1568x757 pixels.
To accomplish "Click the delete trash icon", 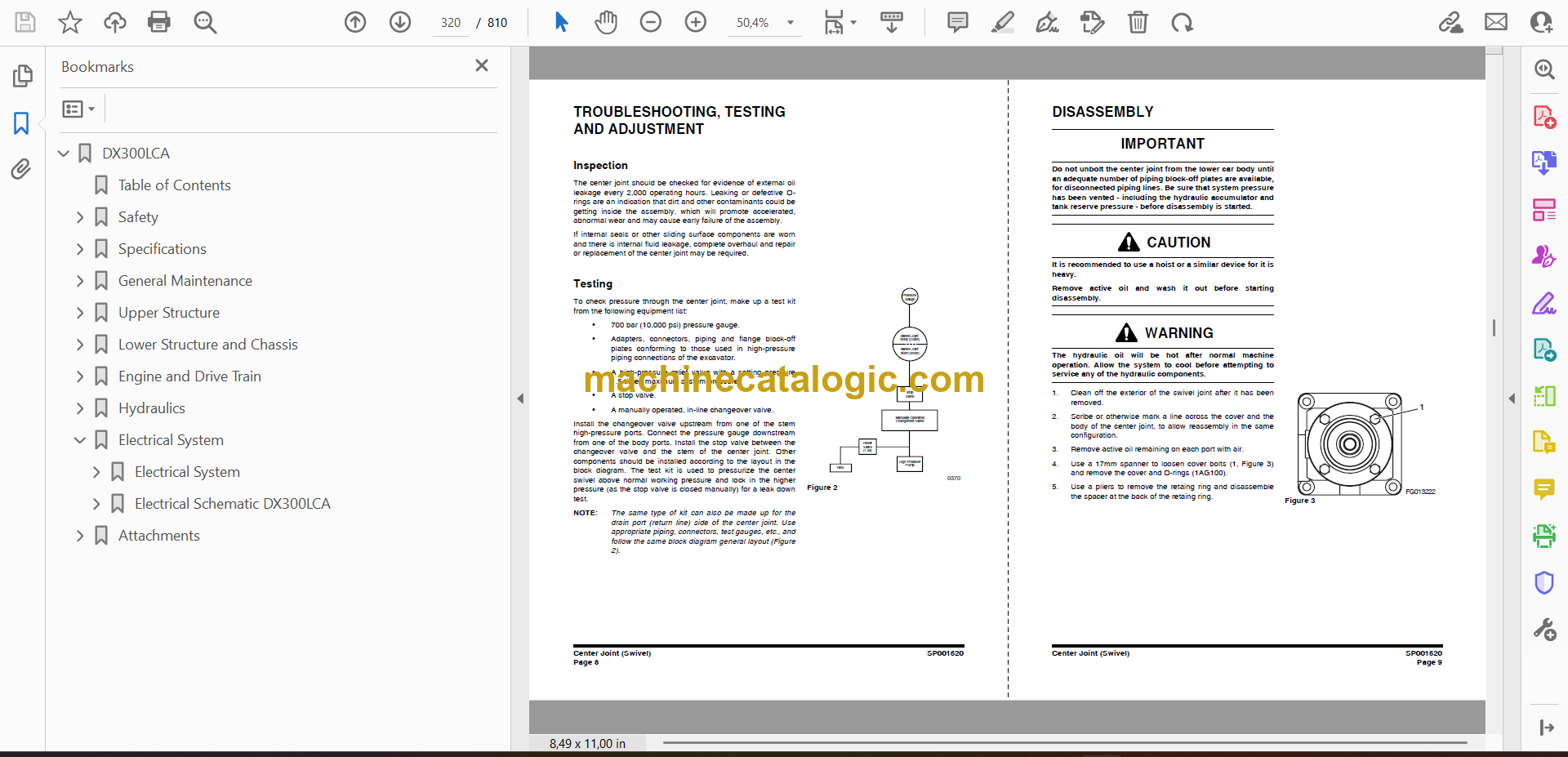I will pos(1138,22).
